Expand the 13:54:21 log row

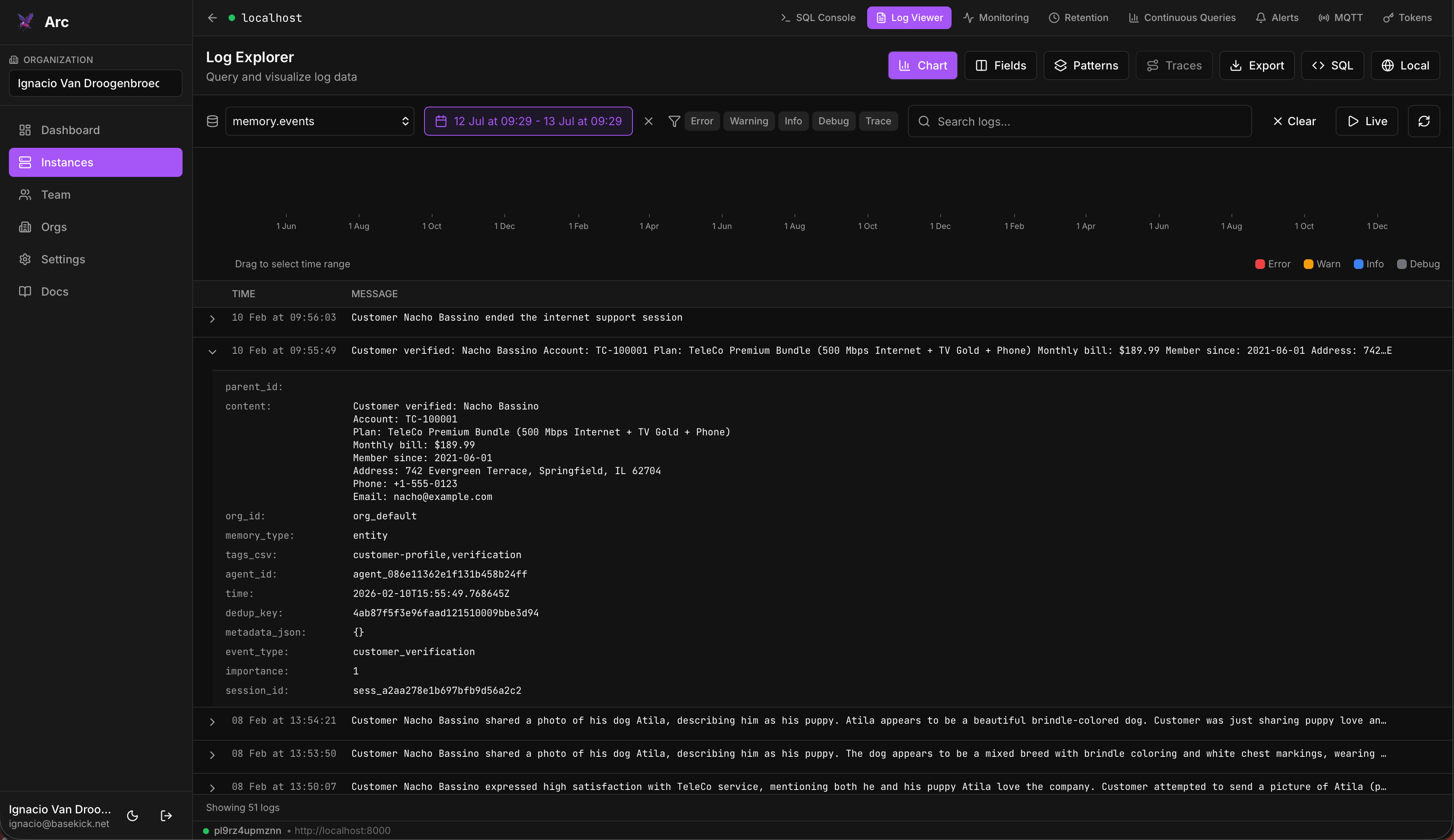tap(212, 722)
